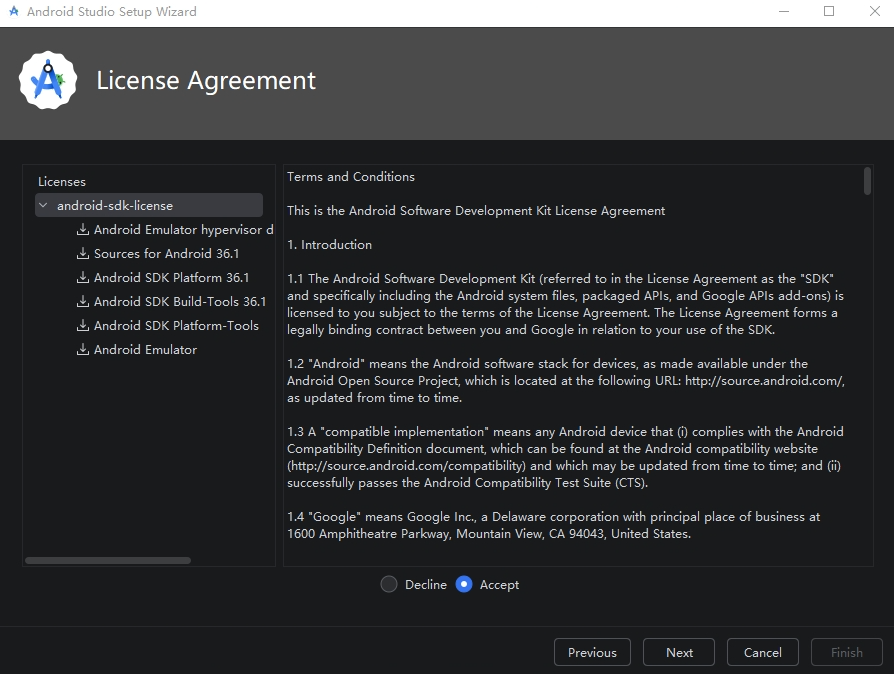
Task: Click the http://source.android.com/ URL text
Action: tap(765, 380)
